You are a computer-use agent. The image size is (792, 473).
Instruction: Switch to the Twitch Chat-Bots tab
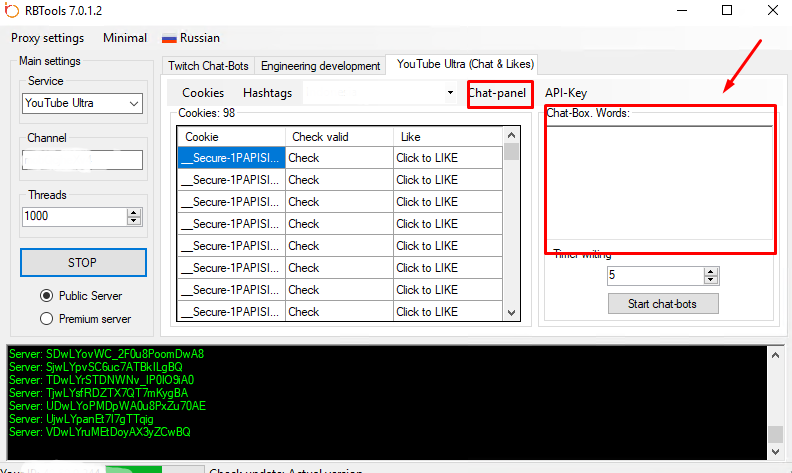(x=208, y=65)
